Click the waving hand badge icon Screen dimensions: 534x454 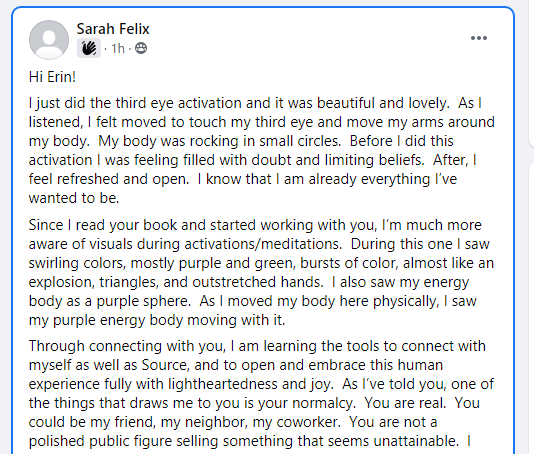pos(89,48)
